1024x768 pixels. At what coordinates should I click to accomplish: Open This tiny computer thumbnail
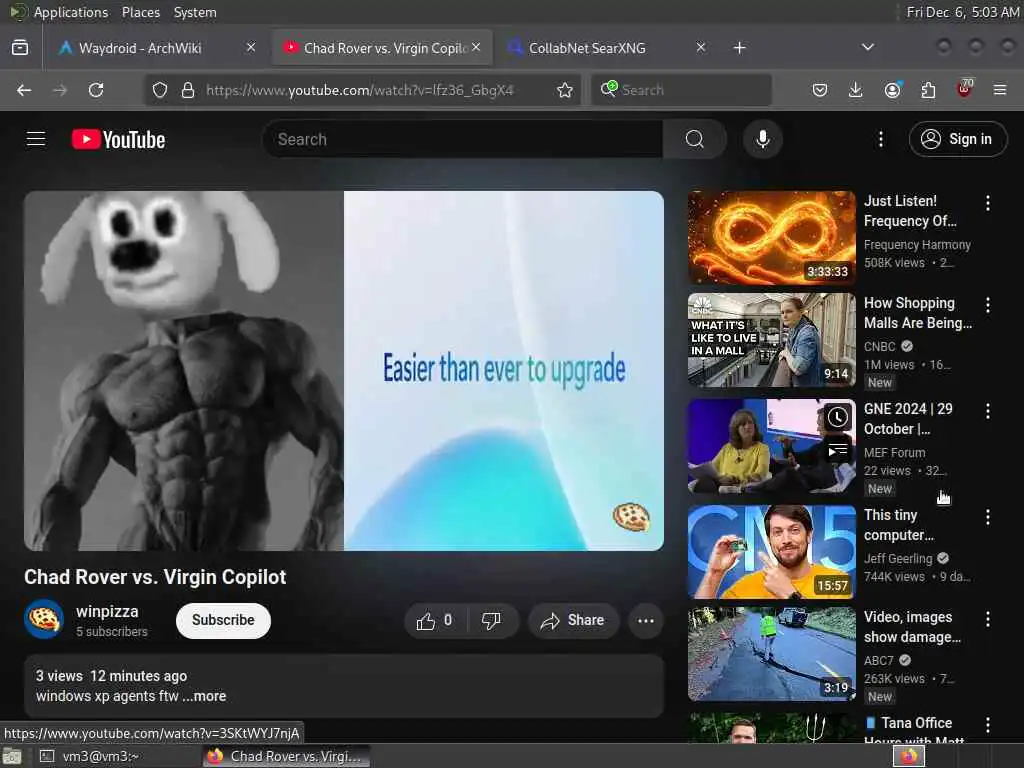click(771, 551)
